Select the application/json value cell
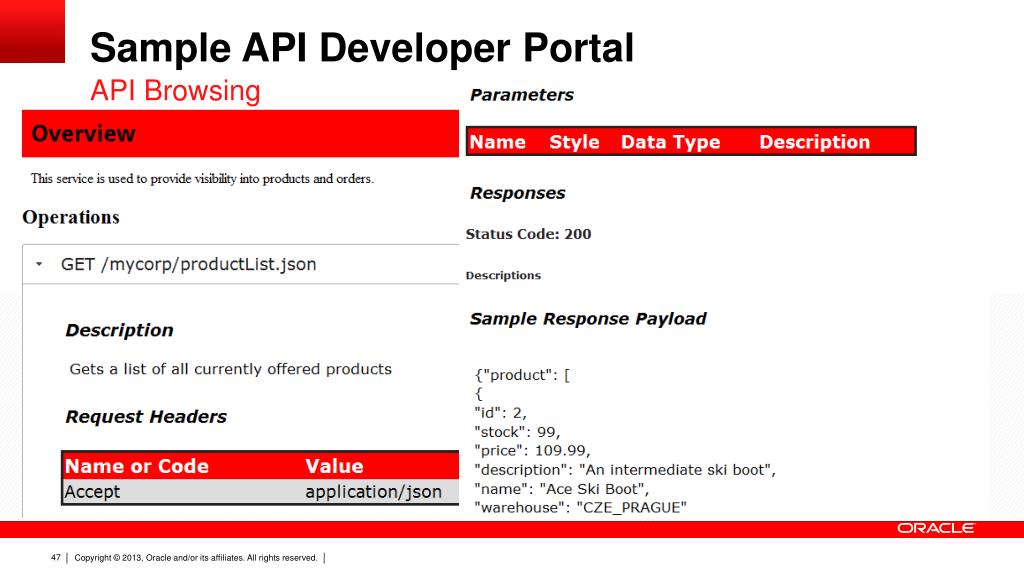 (x=374, y=492)
